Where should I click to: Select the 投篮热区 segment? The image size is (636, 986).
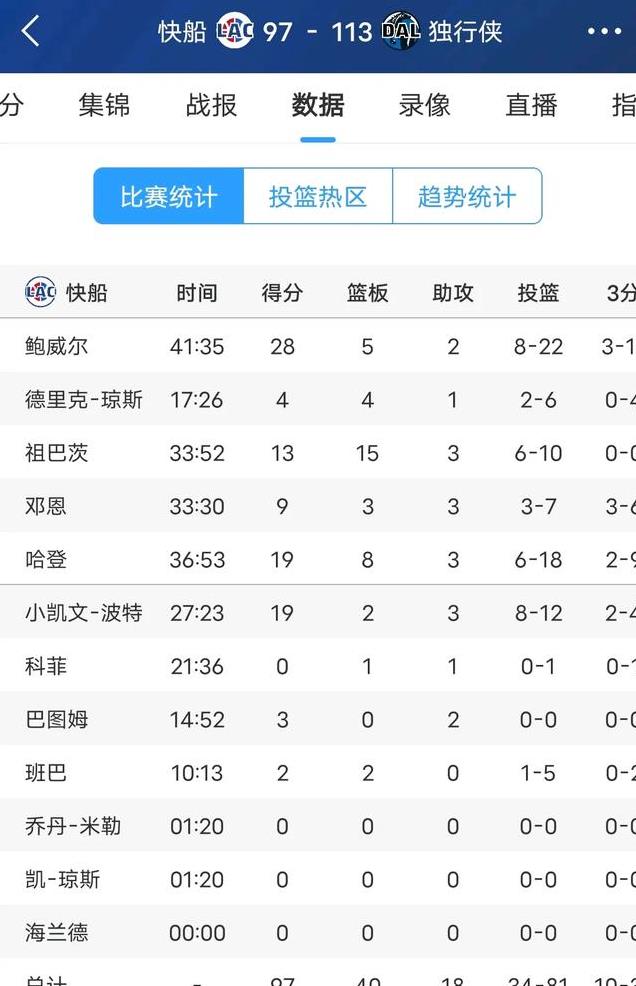(x=318, y=196)
